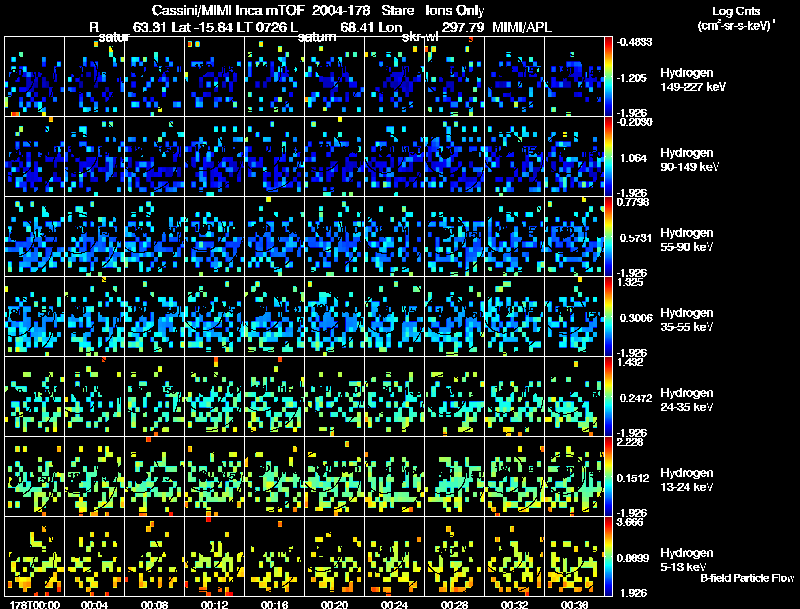Select the 55-90 keV image at 00:28
This screenshot has width=800, height=609.
(455, 236)
